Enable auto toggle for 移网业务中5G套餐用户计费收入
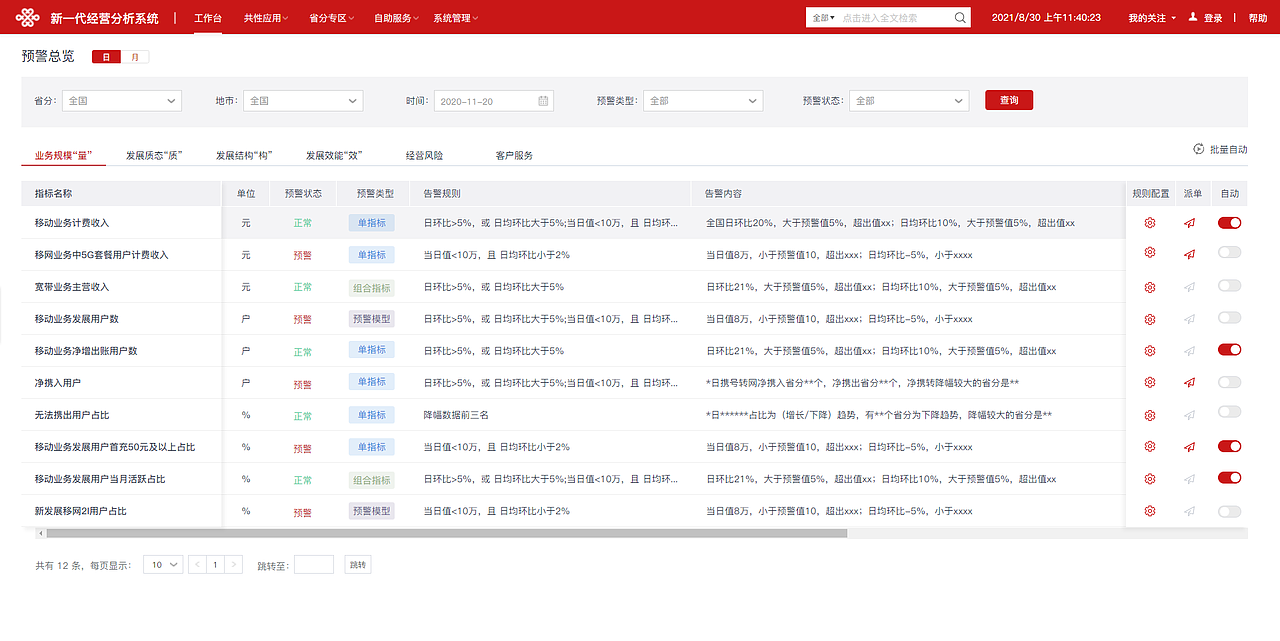This screenshot has height=641, width=1280. click(x=1229, y=253)
